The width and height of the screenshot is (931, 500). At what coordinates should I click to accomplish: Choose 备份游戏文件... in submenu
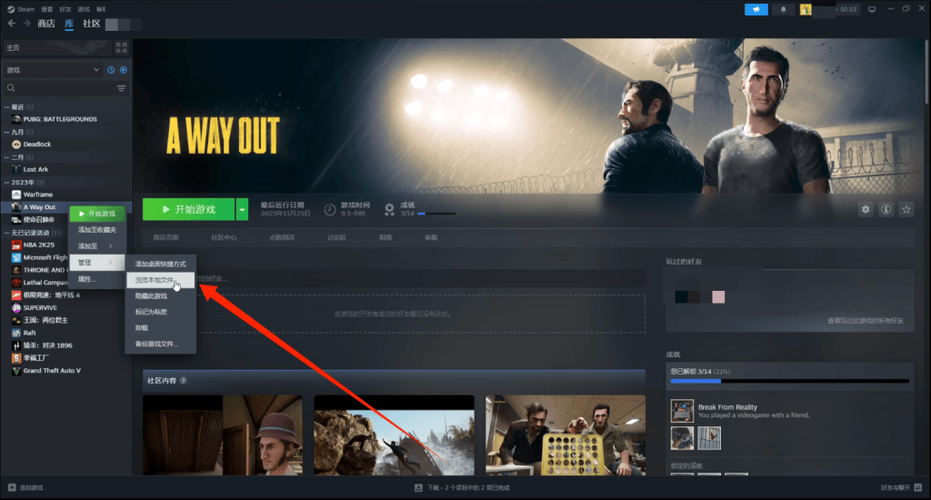coord(160,344)
